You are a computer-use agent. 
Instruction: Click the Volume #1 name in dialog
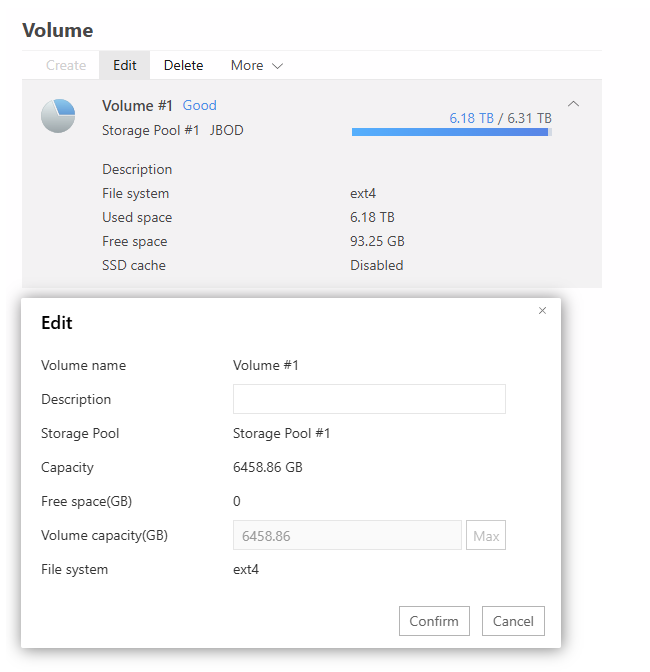(266, 365)
